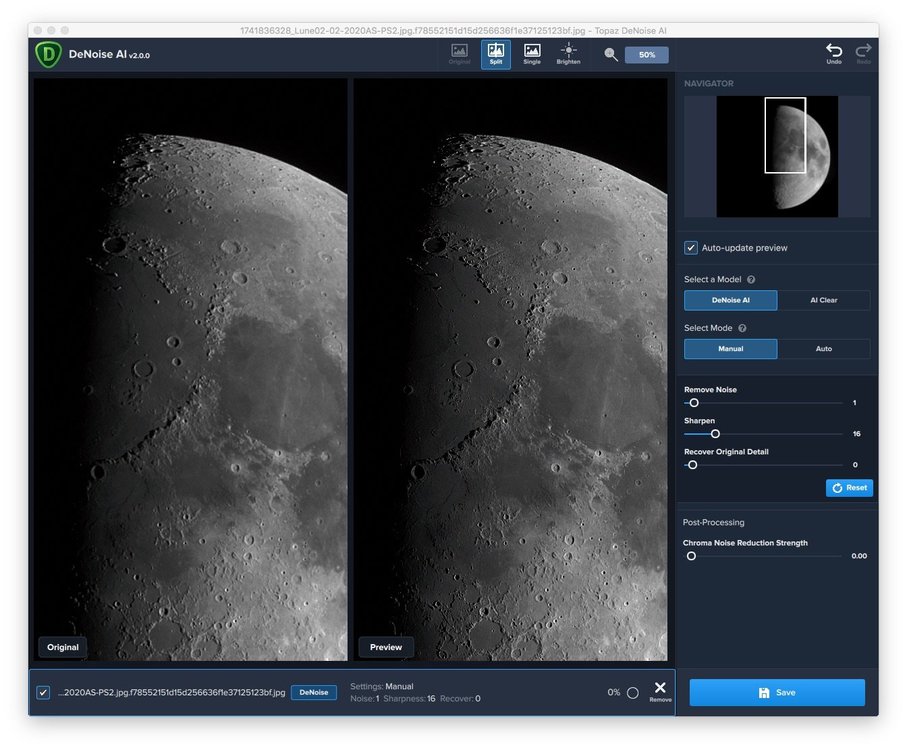Click the Remove Noise slider handle
Screen dimensions: 907x750
pyautogui.click(x=694, y=403)
